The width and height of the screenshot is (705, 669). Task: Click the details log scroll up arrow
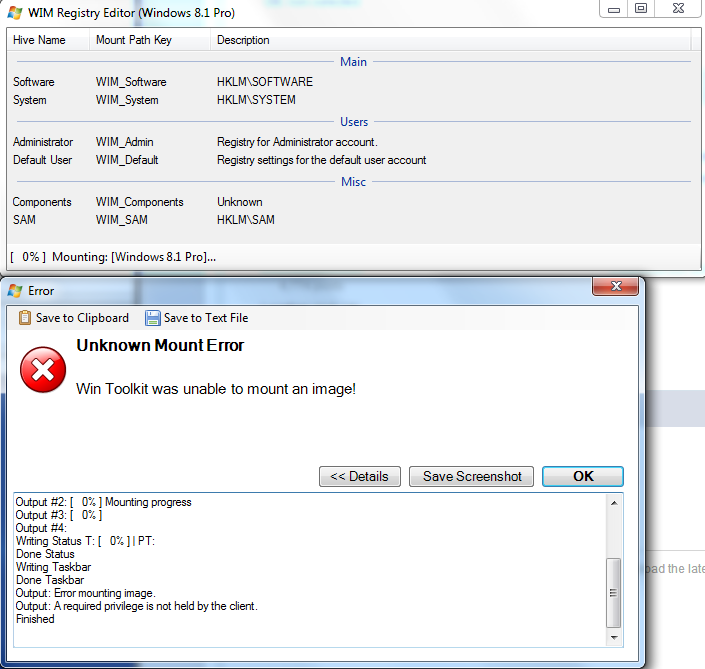click(x=614, y=503)
